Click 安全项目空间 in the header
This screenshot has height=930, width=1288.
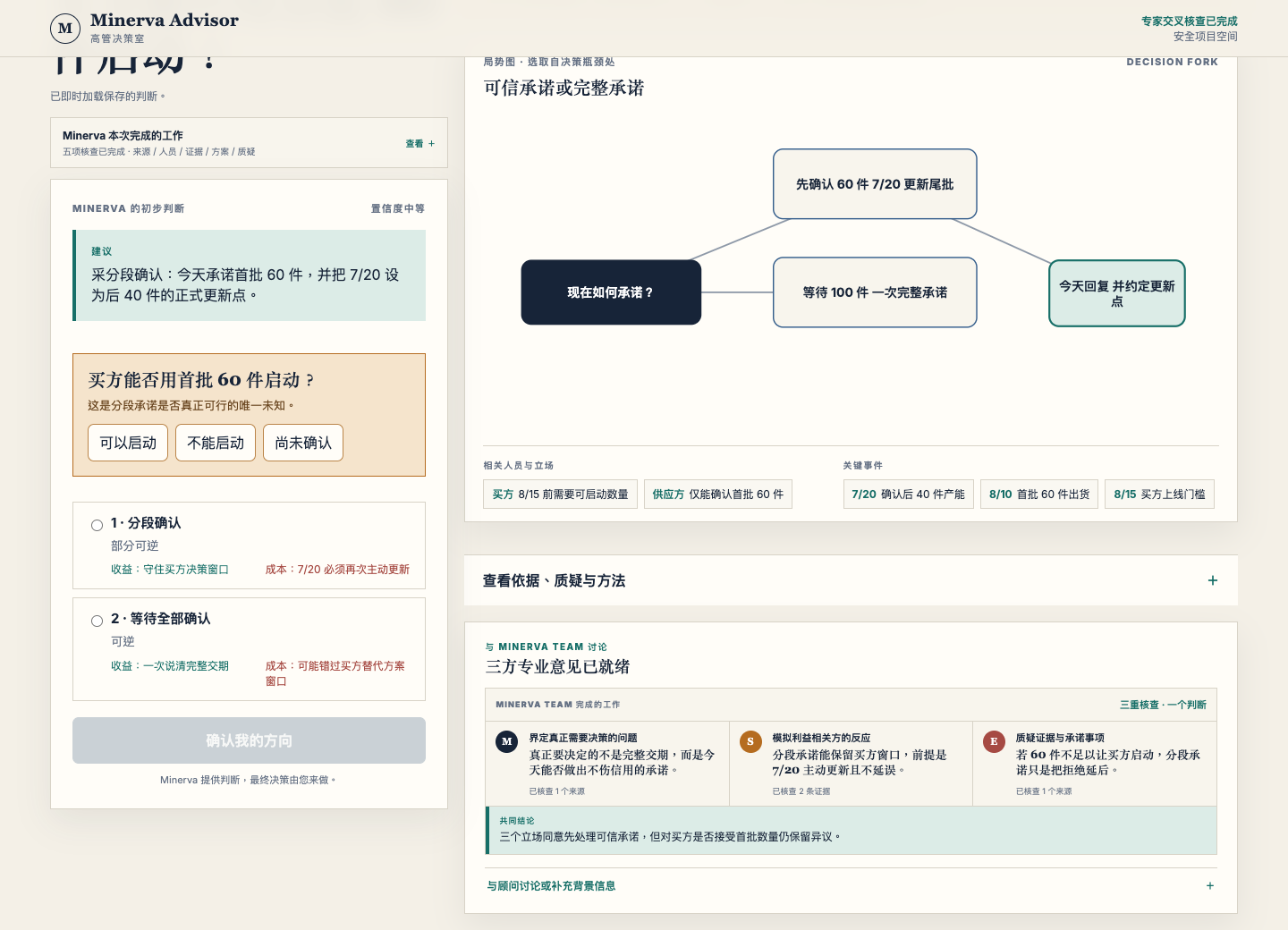coord(1206,37)
